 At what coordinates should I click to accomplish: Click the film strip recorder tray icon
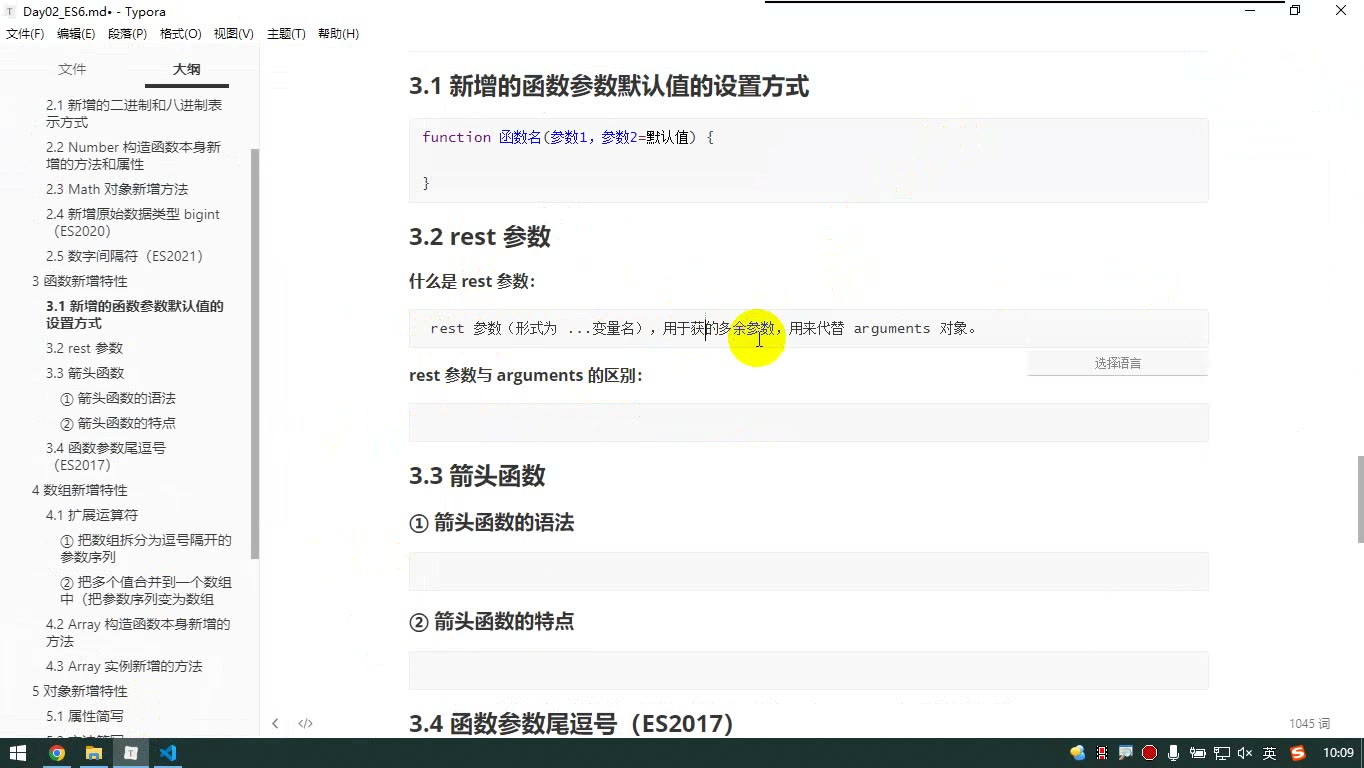(1102, 753)
